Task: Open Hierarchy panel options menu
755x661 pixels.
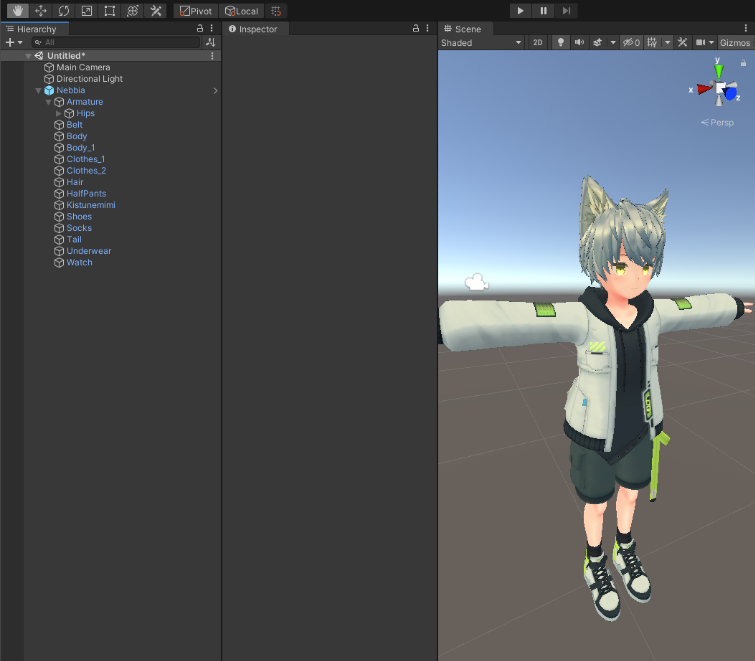Action: 211,28
